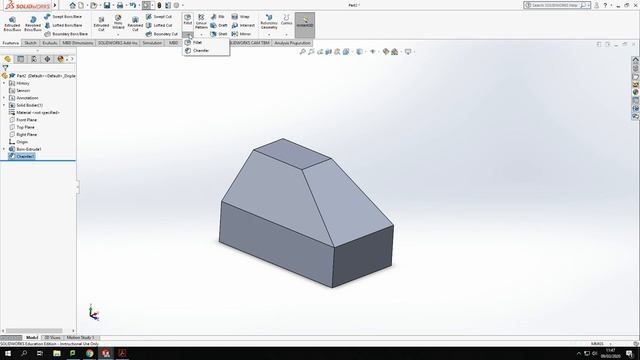Choose Lofted Boss/Base feature
This screenshot has height=360, width=640.
[63, 25]
